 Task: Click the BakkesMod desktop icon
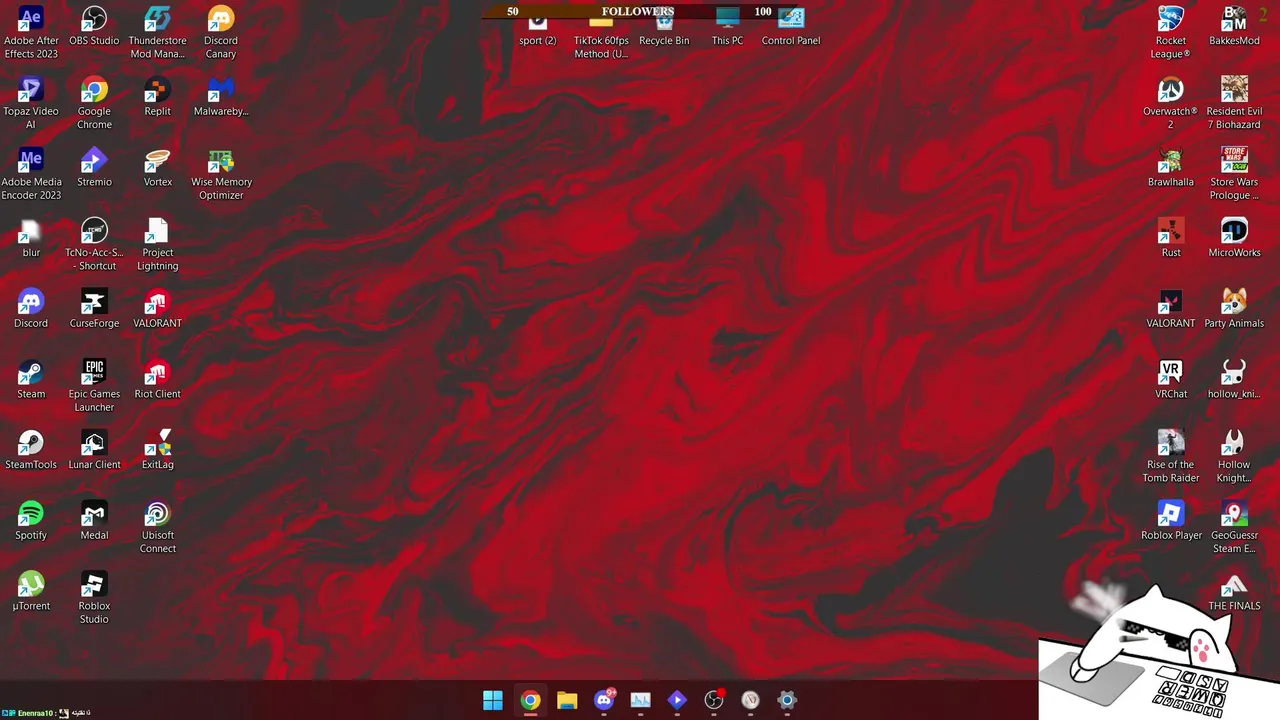point(1234,26)
